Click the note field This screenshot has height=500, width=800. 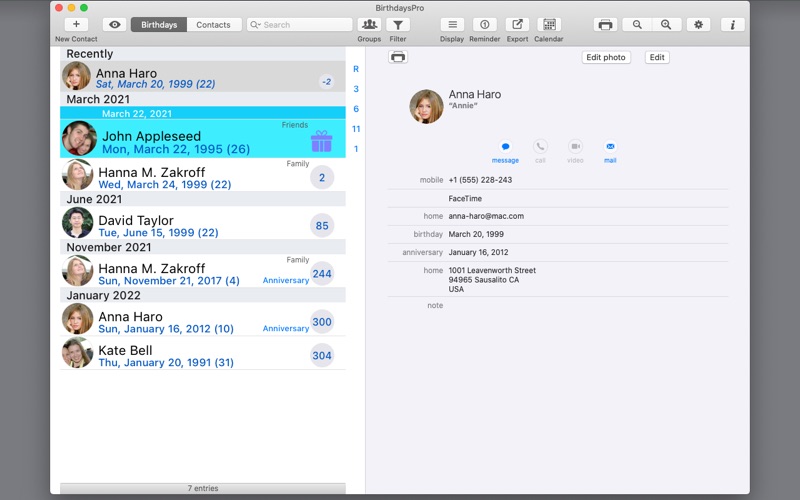pyautogui.click(x=558, y=306)
